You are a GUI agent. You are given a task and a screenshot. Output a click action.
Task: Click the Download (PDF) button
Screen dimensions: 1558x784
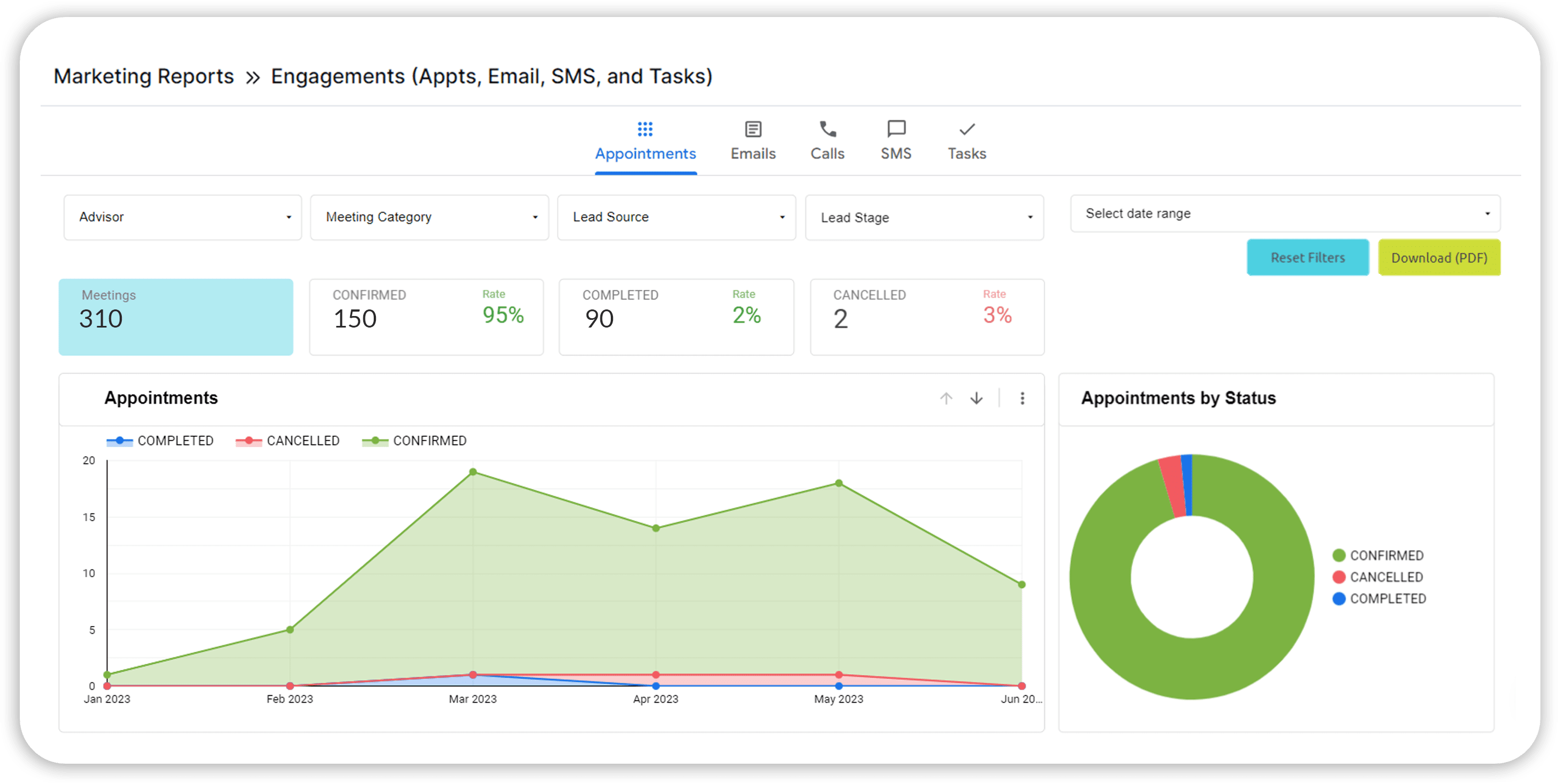pos(1439,257)
